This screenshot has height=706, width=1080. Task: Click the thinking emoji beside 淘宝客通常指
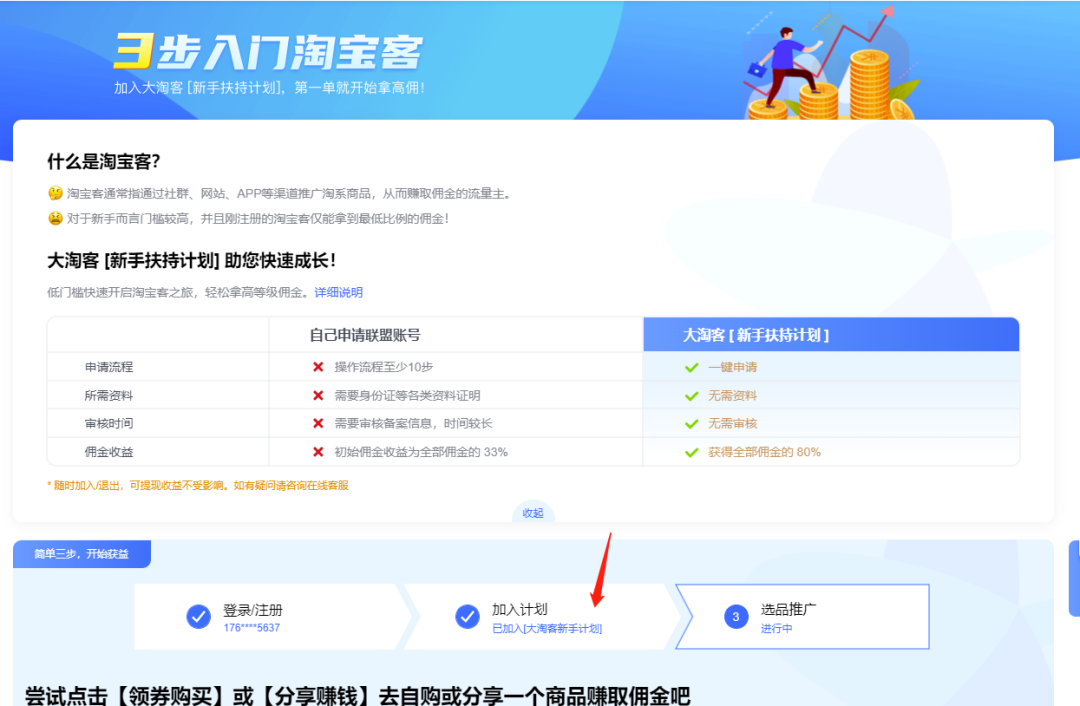[x=55, y=194]
